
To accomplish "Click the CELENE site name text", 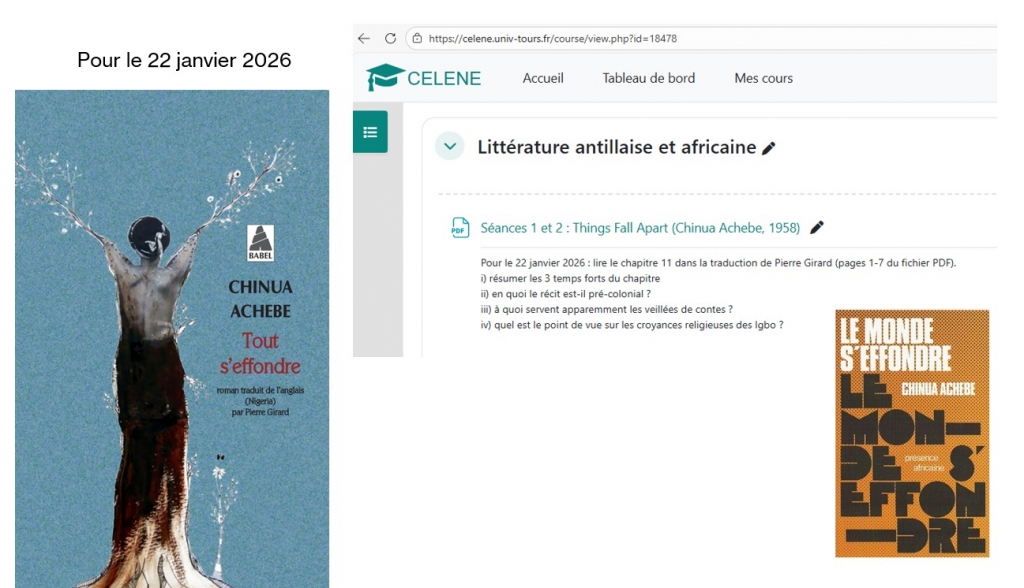I will (444, 78).
